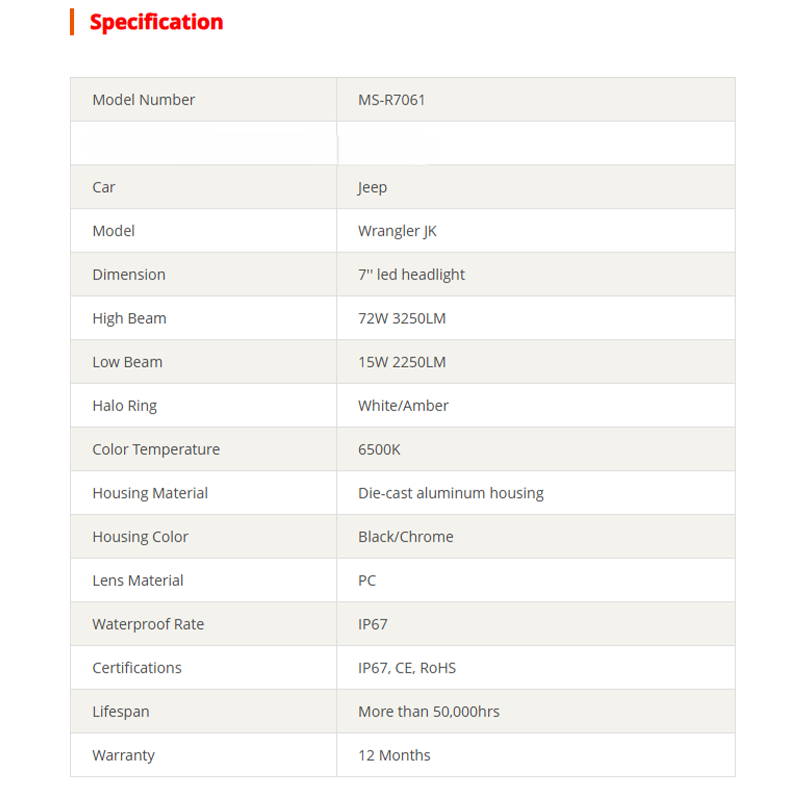
Task: Select the Die-cast aluminum housing text
Action: point(451,493)
